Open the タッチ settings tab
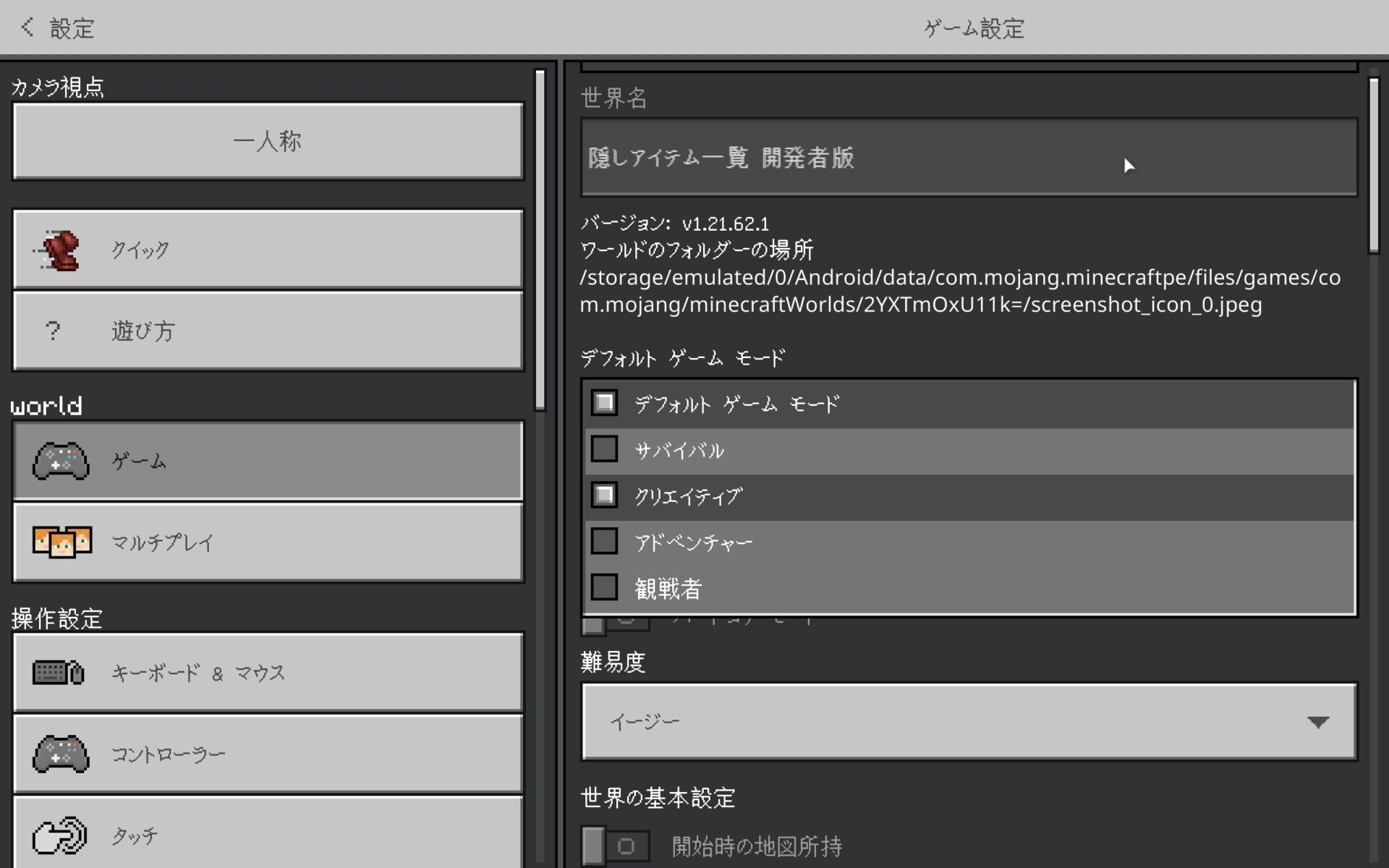1389x868 pixels. point(268,833)
